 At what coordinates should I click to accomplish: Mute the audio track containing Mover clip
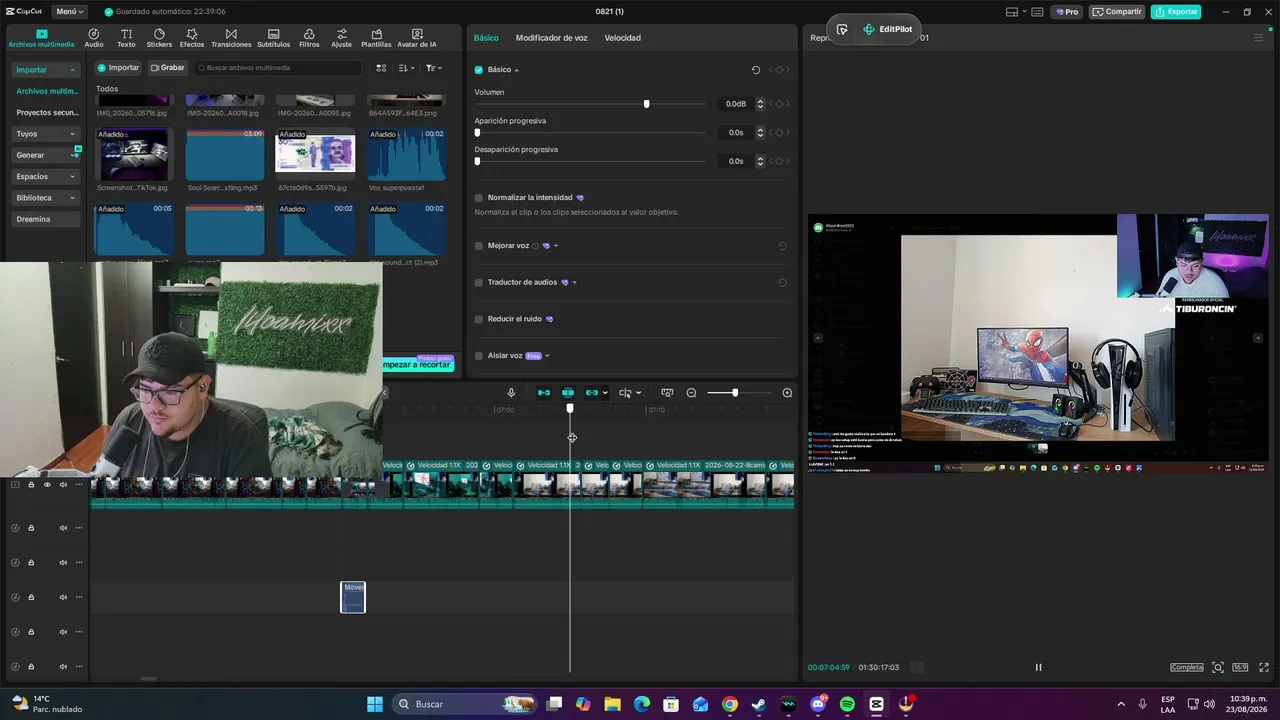[62, 597]
